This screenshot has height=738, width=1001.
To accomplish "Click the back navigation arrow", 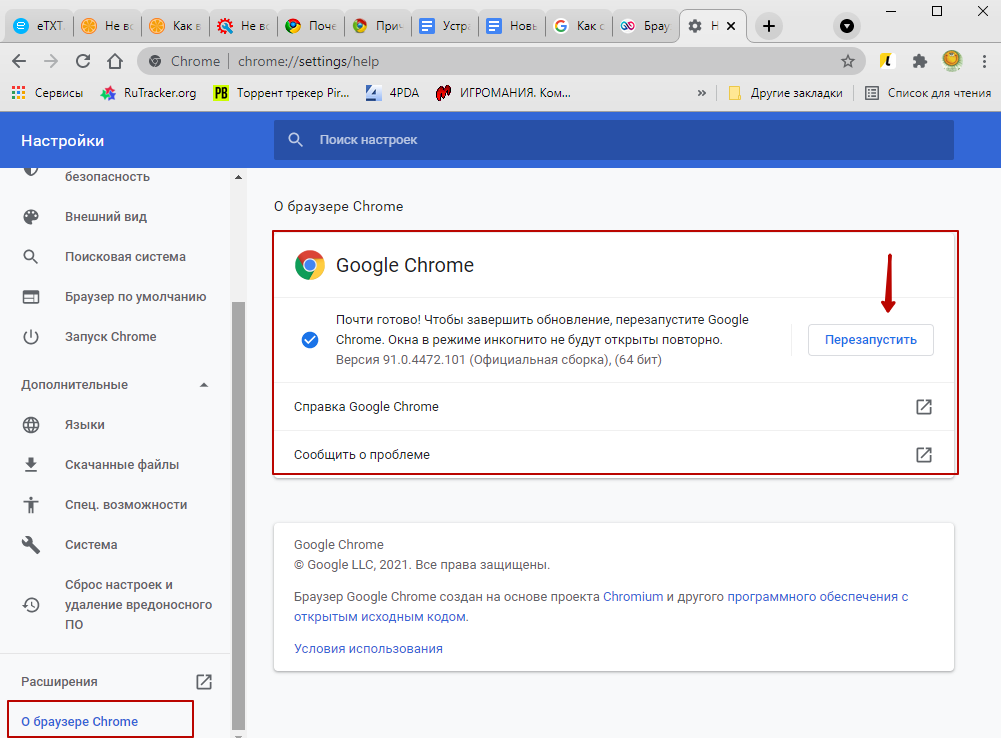I will (x=20, y=61).
